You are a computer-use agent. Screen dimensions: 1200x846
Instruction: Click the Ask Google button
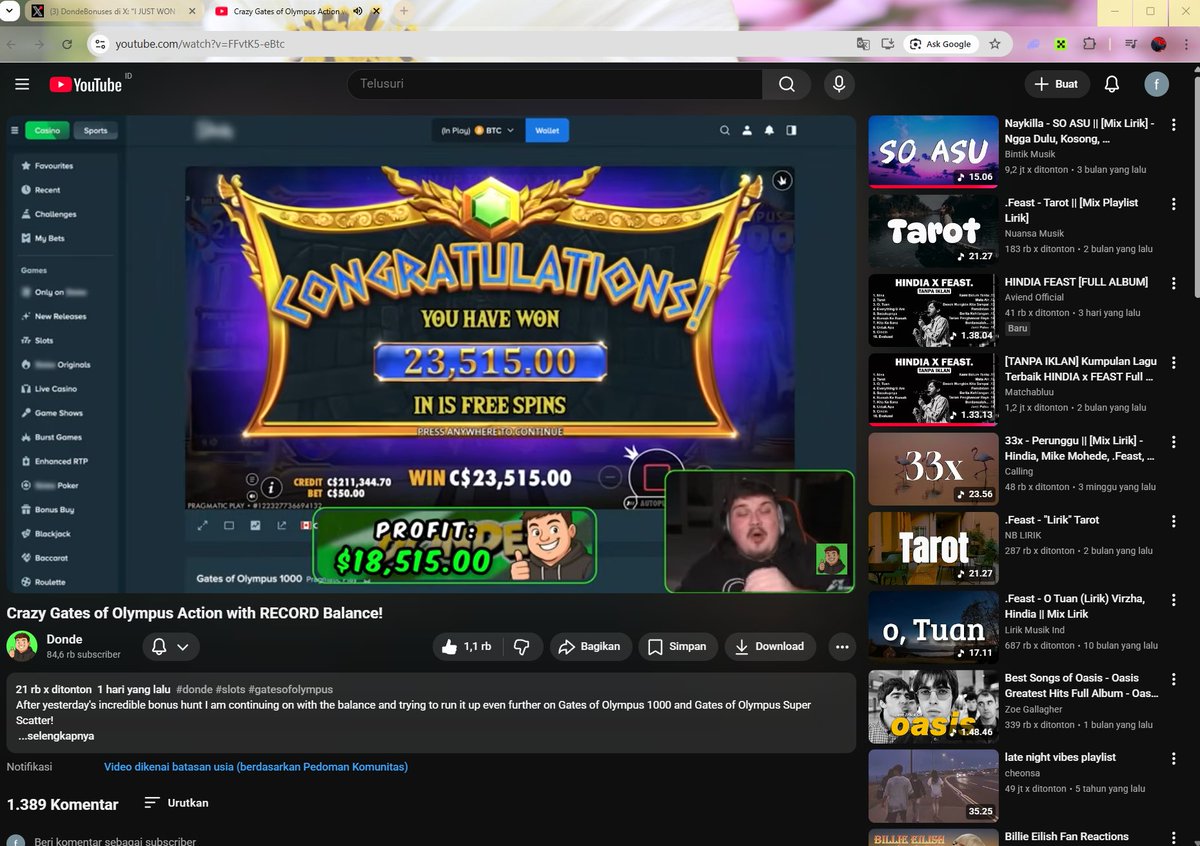pyautogui.click(x=940, y=44)
